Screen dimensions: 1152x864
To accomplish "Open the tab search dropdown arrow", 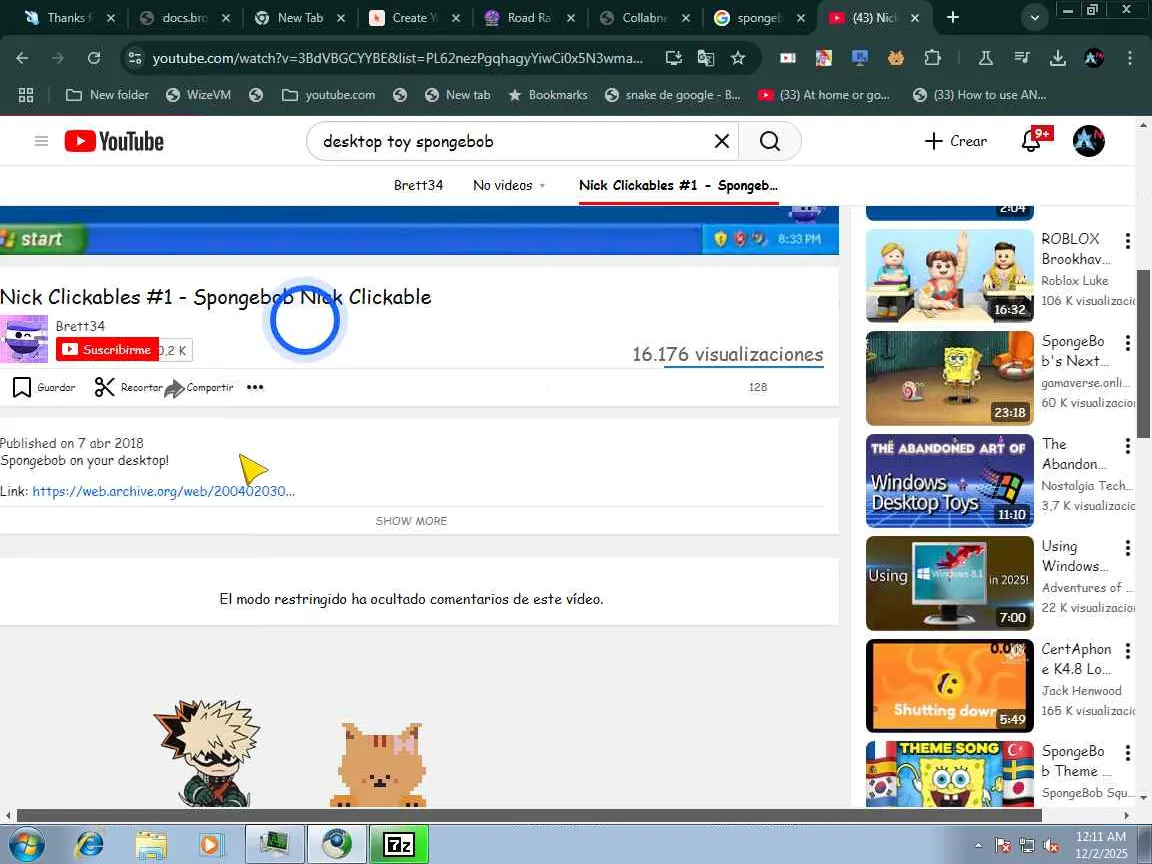I will [1034, 18].
